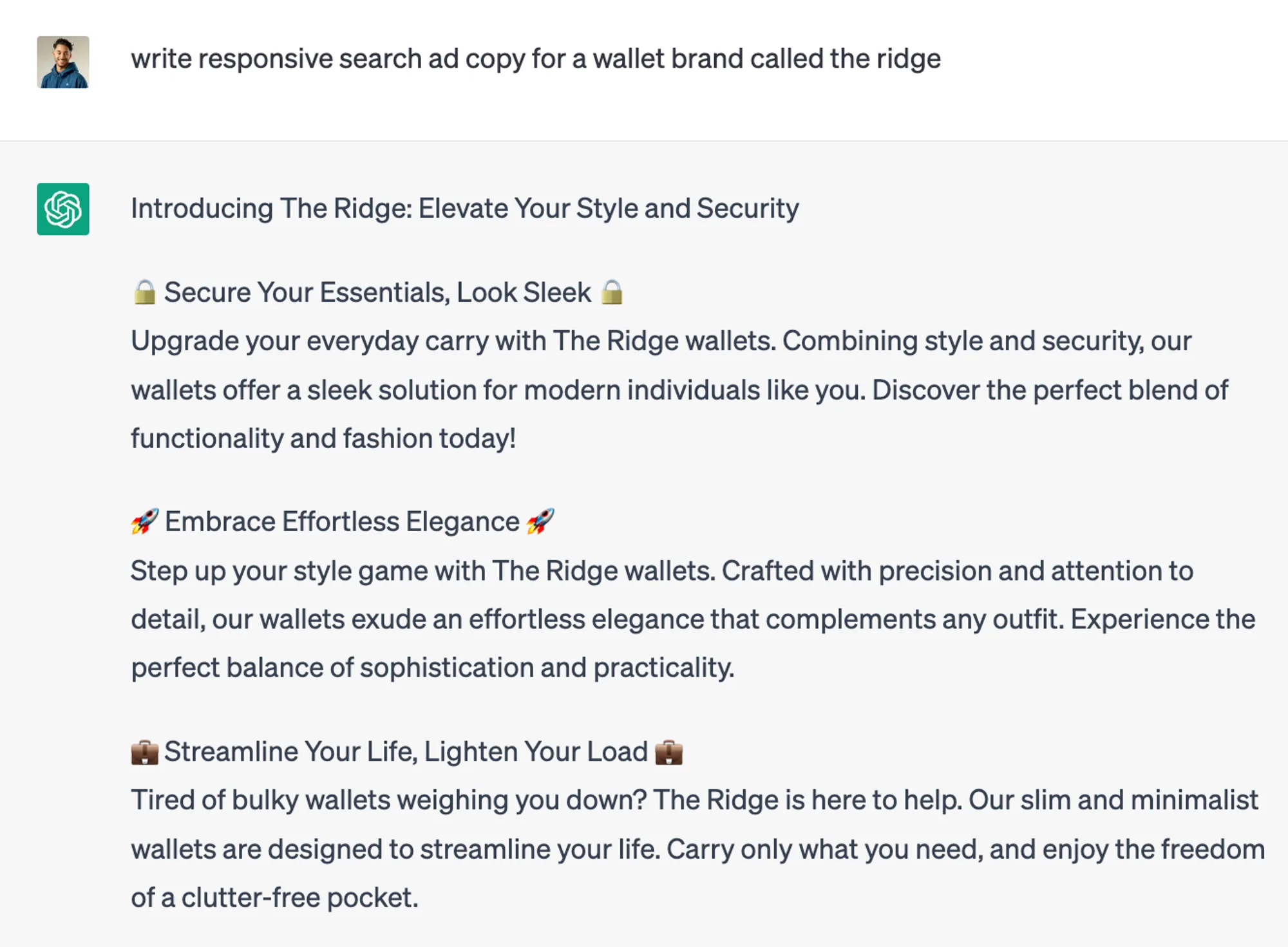Click the lock emoji after Look Sleek
Image resolution: width=1288 pixels, height=947 pixels.
click(612, 292)
